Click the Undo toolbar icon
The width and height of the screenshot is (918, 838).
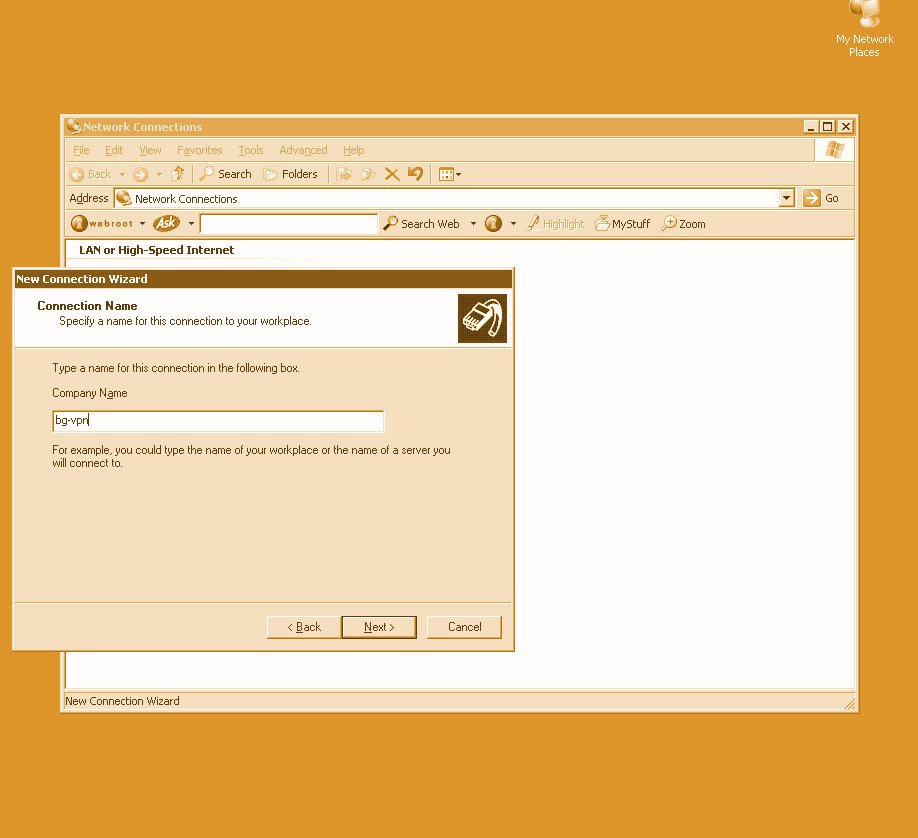coord(415,174)
